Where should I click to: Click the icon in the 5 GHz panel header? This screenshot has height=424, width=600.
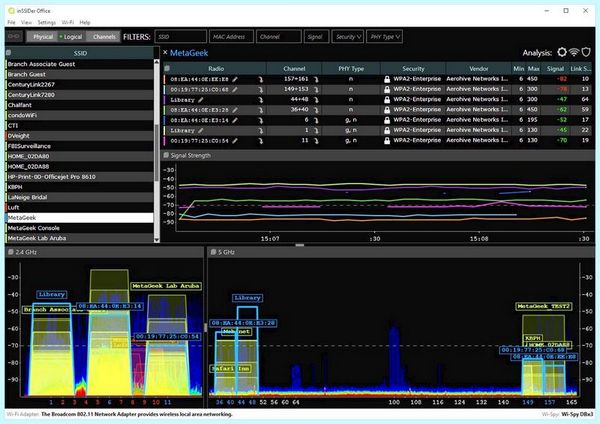213,252
